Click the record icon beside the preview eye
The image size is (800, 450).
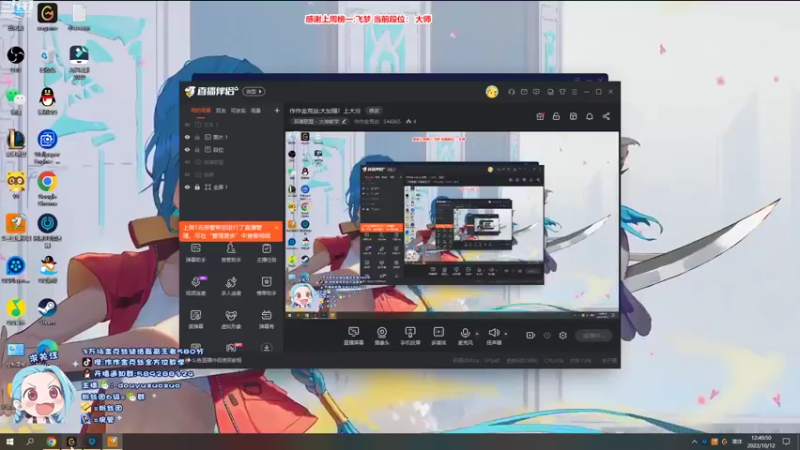coord(531,335)
